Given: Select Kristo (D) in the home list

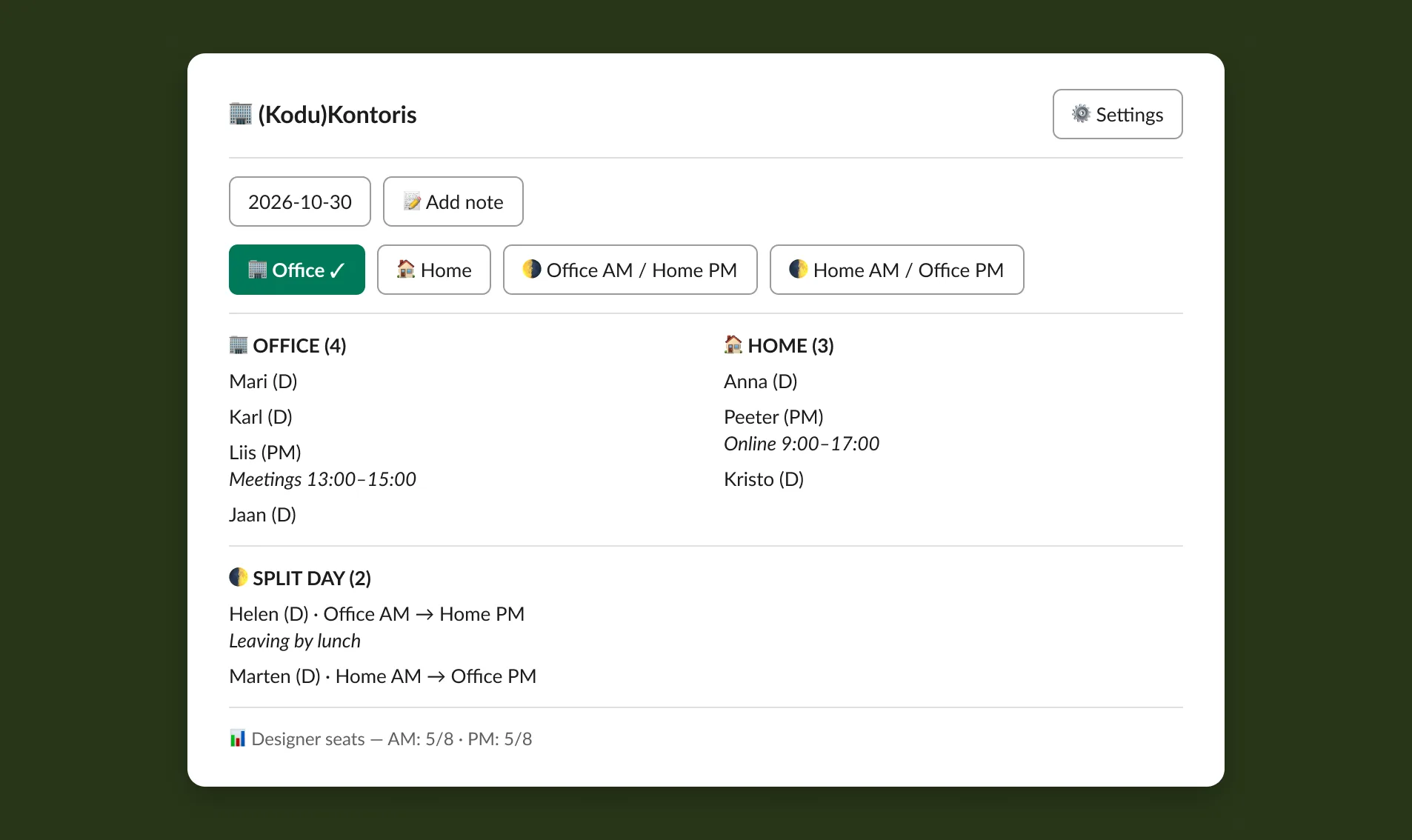Looking at the screenshot, I should click(x=764, y=479).
